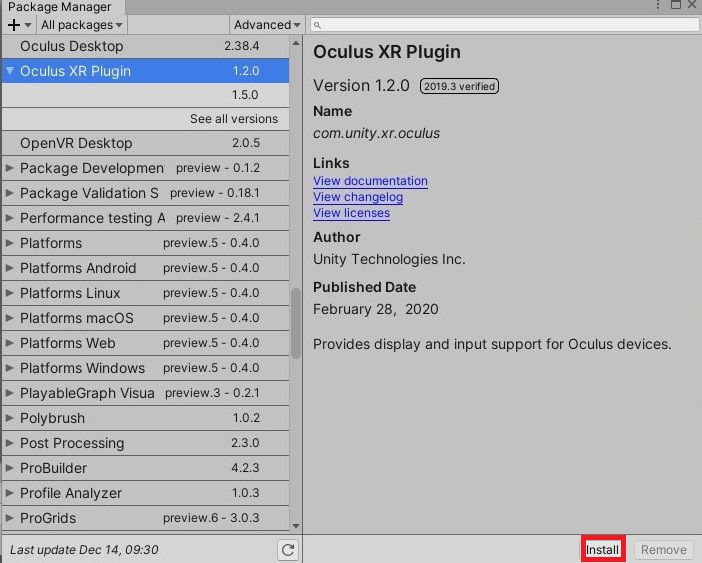
Task: Expand the Polybrush package entry
Action: pos(9,418)
